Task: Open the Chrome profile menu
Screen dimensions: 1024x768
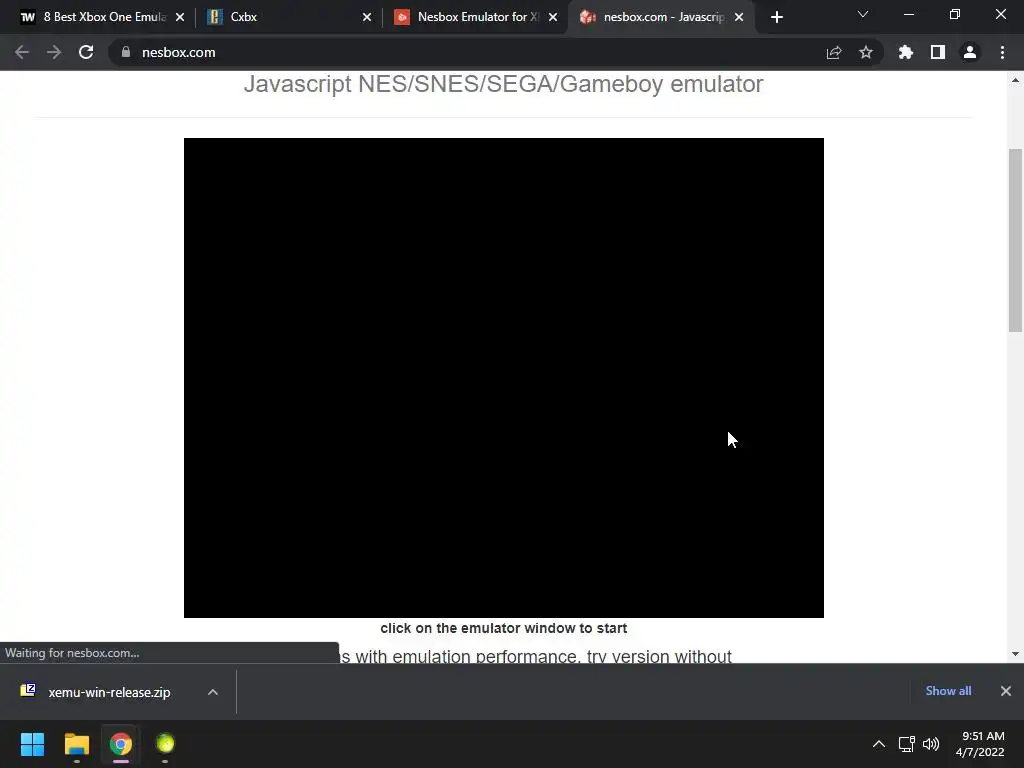Action: [970, 52]
